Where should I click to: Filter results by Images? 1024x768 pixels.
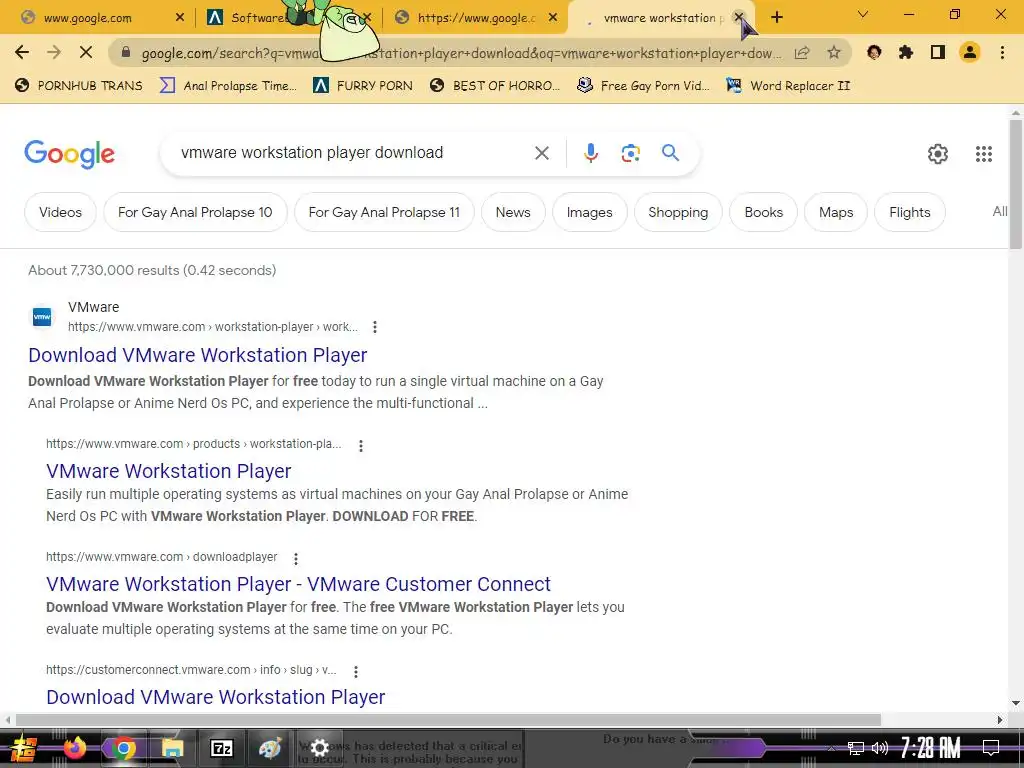pos(590,212)
